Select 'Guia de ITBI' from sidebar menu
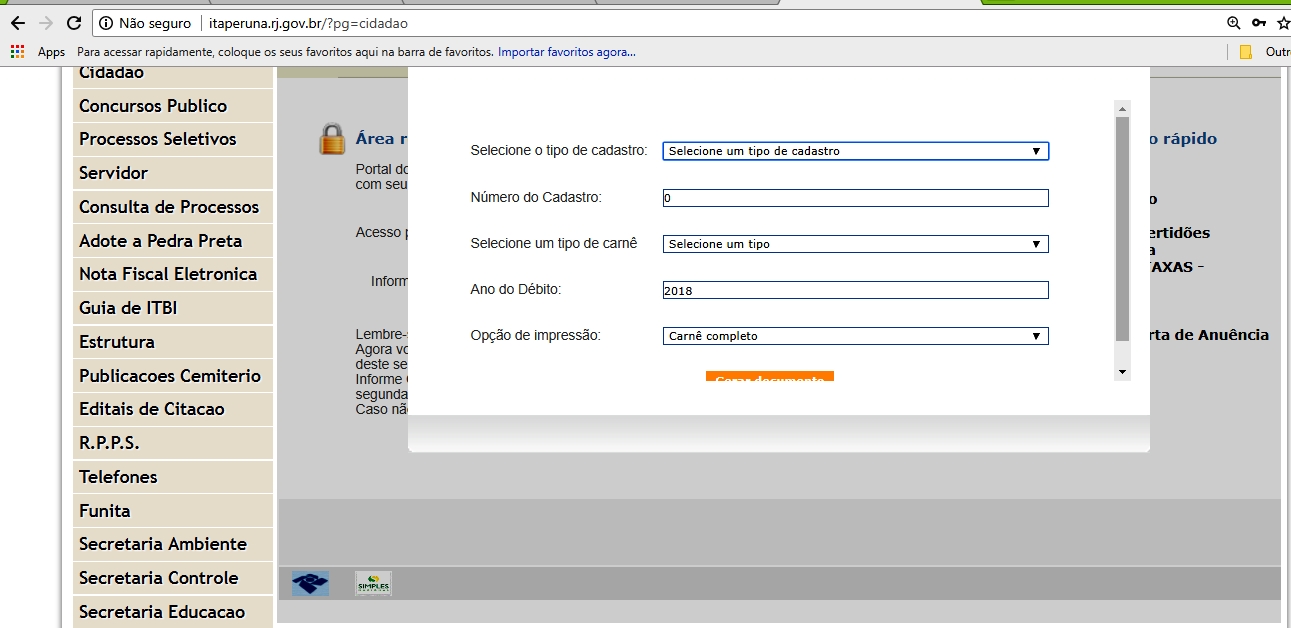 tap(128, 308)
